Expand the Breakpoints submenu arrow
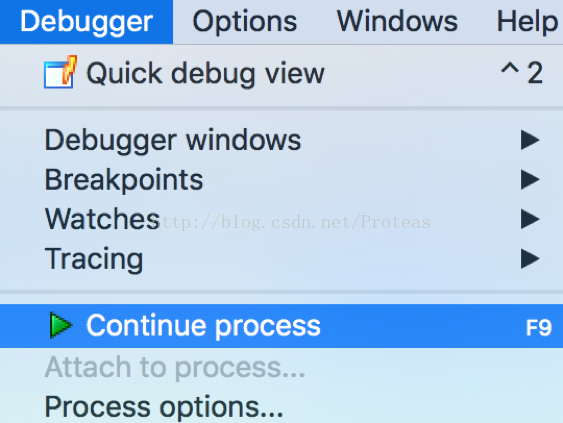563x423 pixels. pyautogui.click(x=530, y=180)
